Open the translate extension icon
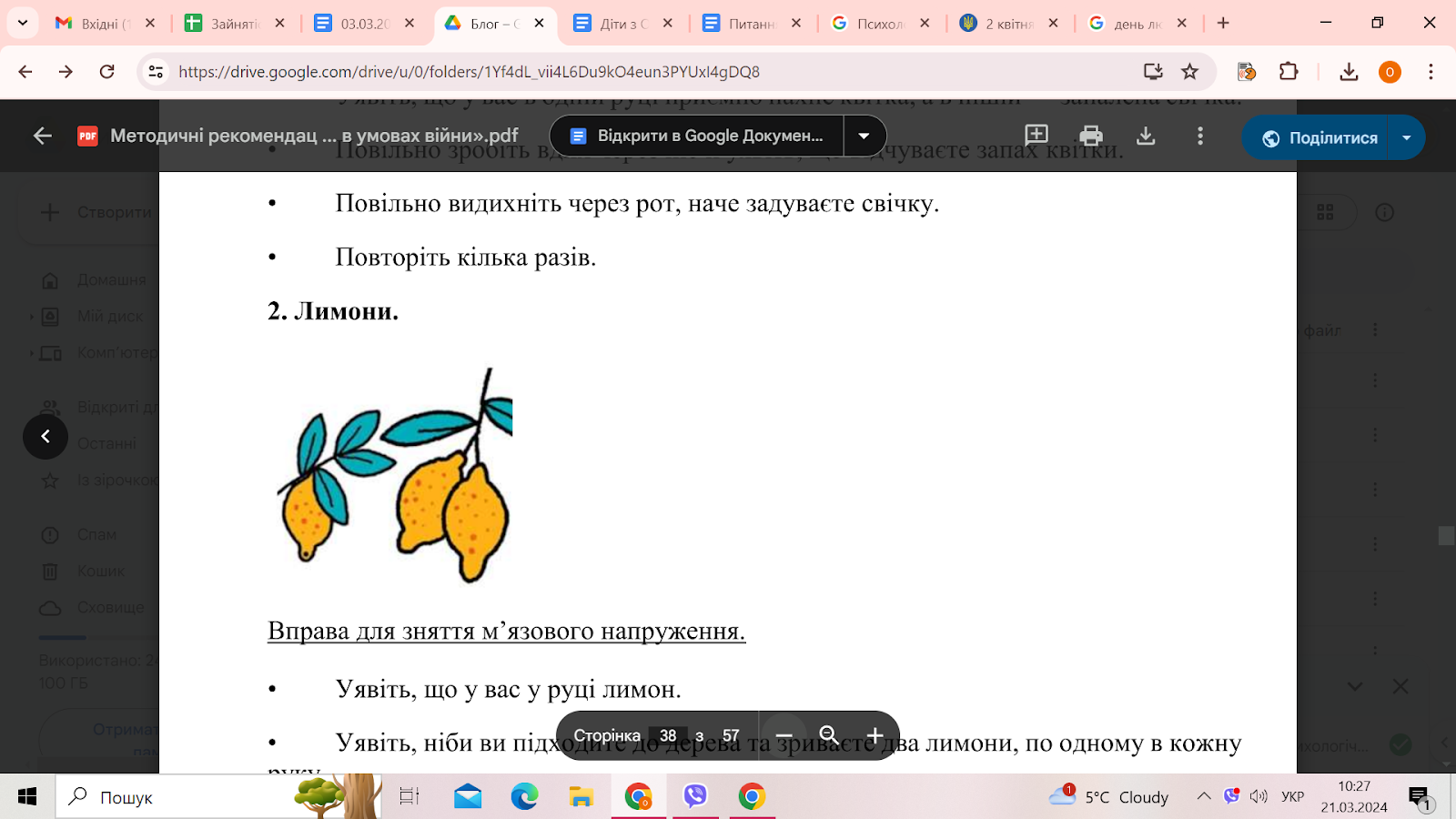The width and height of the screenshot is (1456, 819). pos(1247,71)
